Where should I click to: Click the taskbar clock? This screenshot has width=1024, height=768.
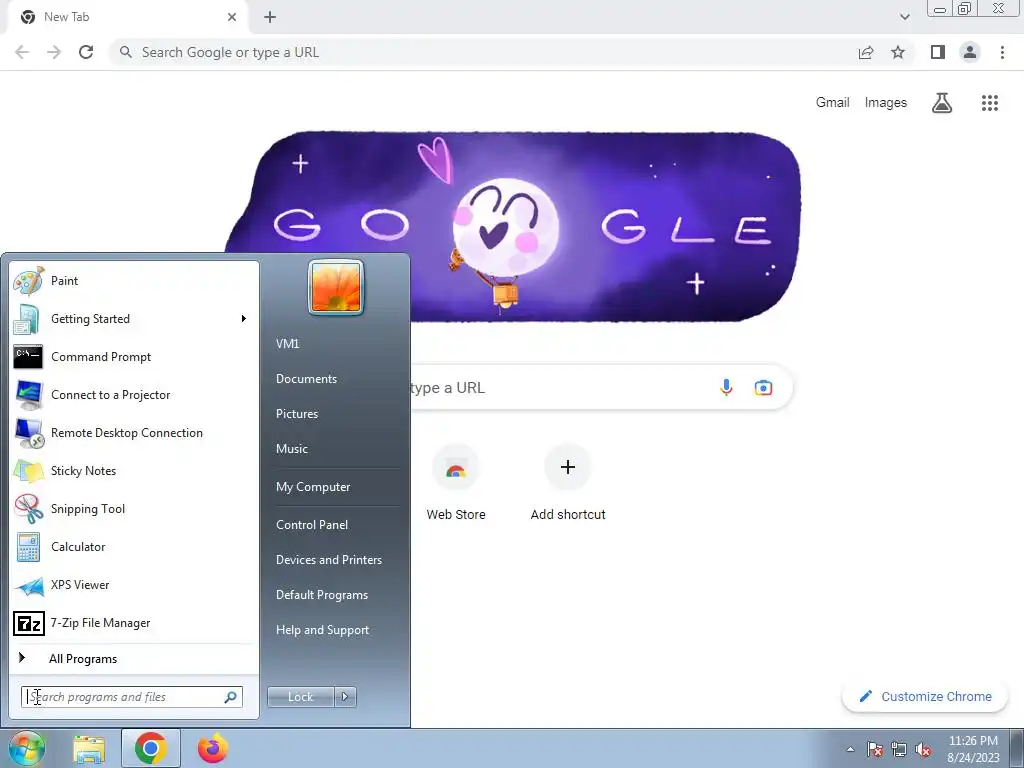973,749
